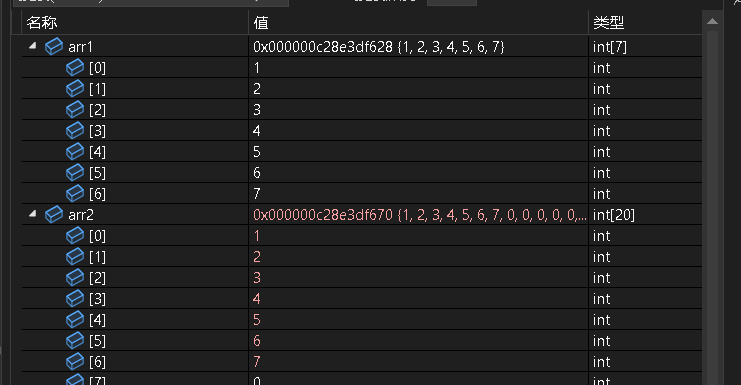Image resolution: width=741 pixels, height=385 pixels.
Task: Click the cube icon beside arr1
Action: coord(54,46)
